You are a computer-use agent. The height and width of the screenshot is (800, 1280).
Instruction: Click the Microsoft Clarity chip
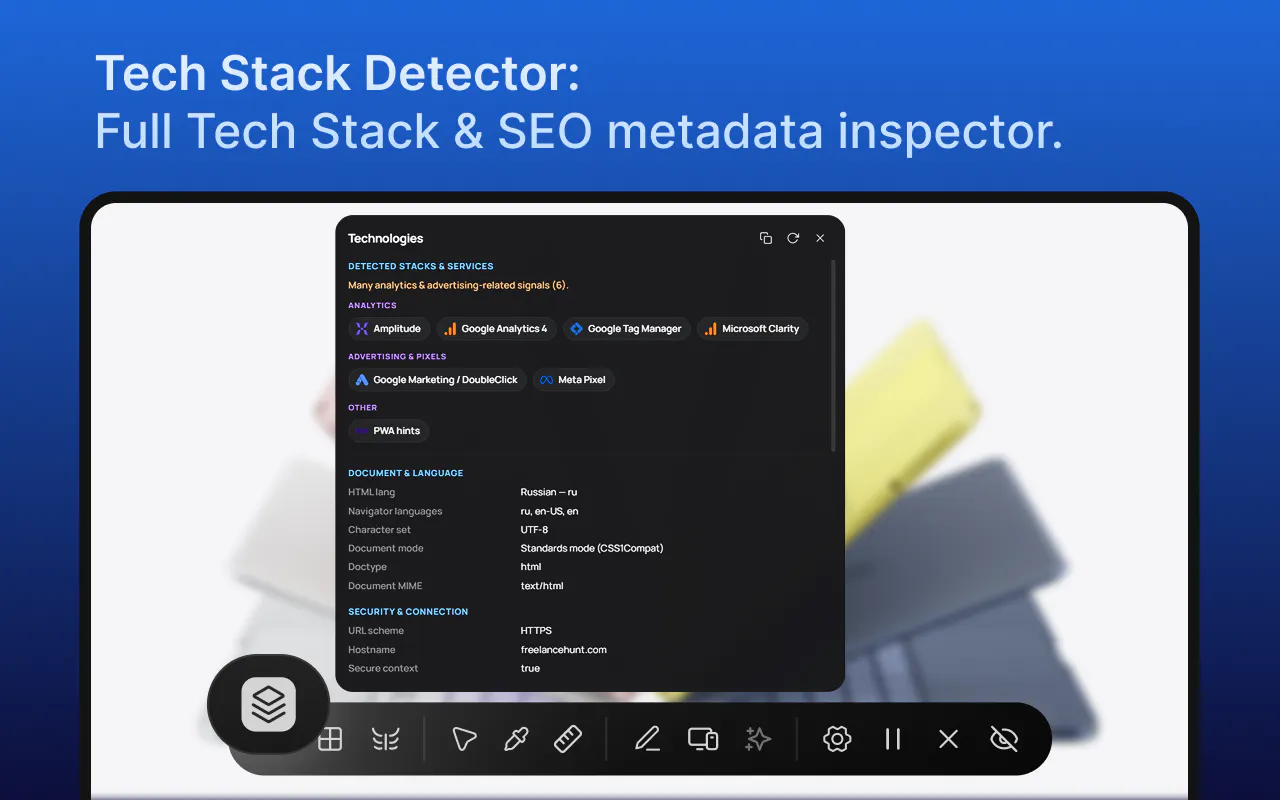(752, 329)
